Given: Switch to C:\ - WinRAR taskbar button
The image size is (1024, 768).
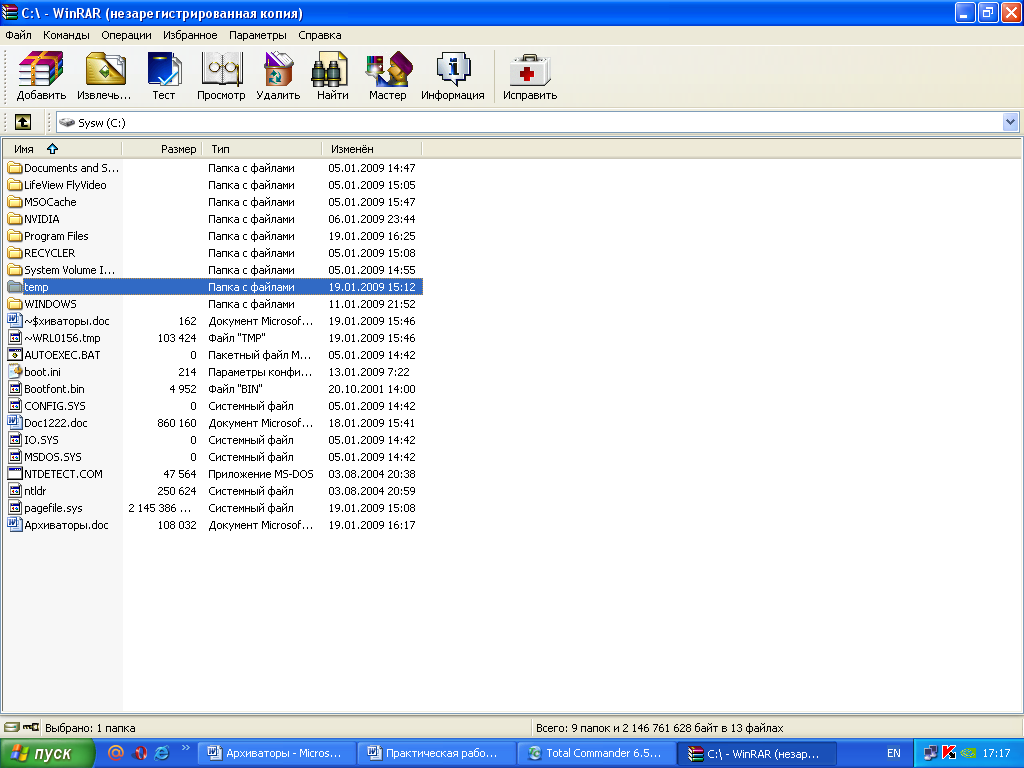Looking at the screenshot, I should (x=756, y=753).
